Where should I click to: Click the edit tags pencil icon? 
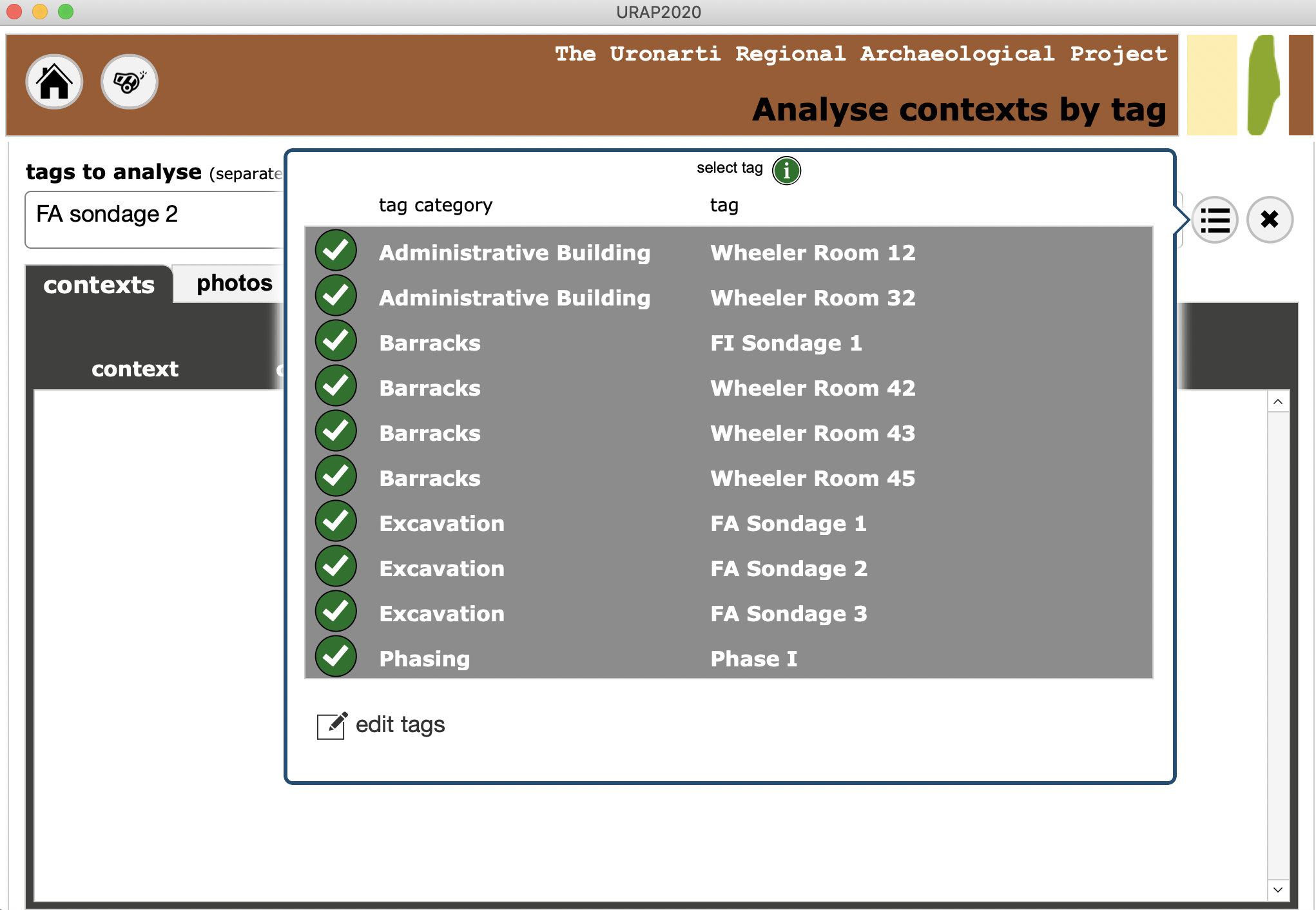[332, 726]
